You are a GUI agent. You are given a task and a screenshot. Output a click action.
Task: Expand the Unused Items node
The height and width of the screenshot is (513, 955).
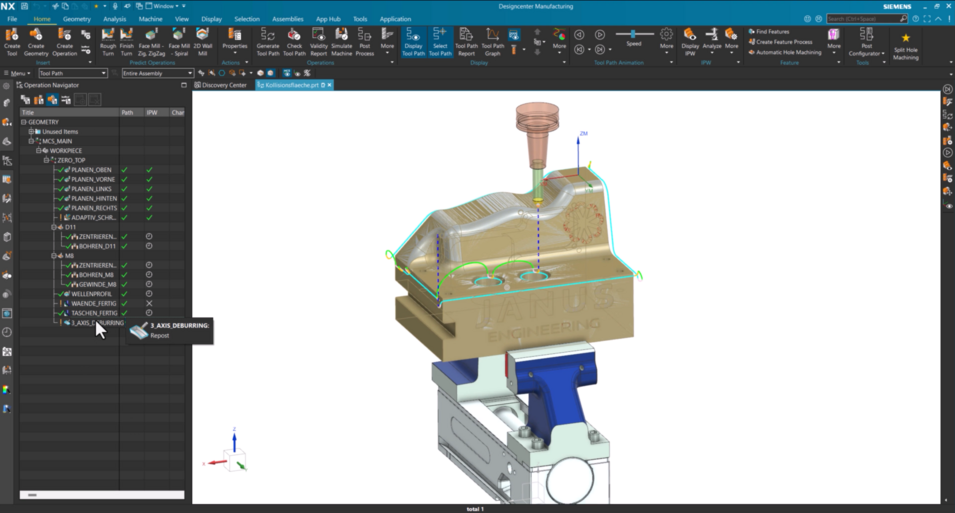coord(31,132)
